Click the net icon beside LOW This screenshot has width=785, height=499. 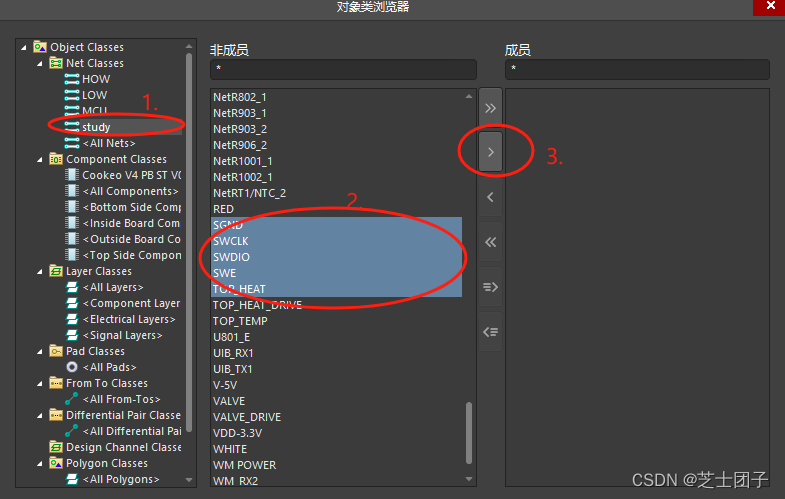coord(72,95)
